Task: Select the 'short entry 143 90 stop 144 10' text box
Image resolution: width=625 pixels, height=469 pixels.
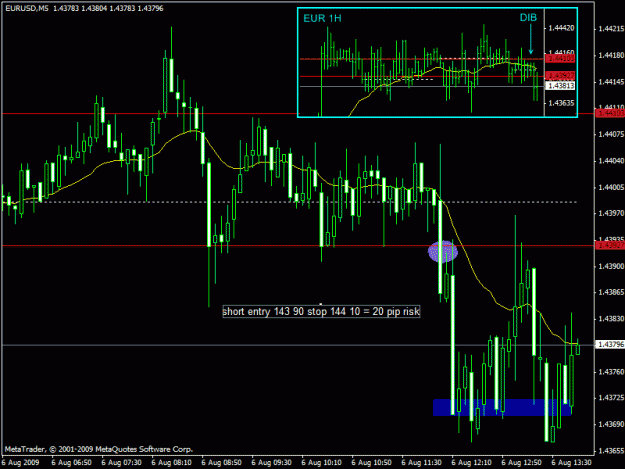Action: (x=321, y=311)
